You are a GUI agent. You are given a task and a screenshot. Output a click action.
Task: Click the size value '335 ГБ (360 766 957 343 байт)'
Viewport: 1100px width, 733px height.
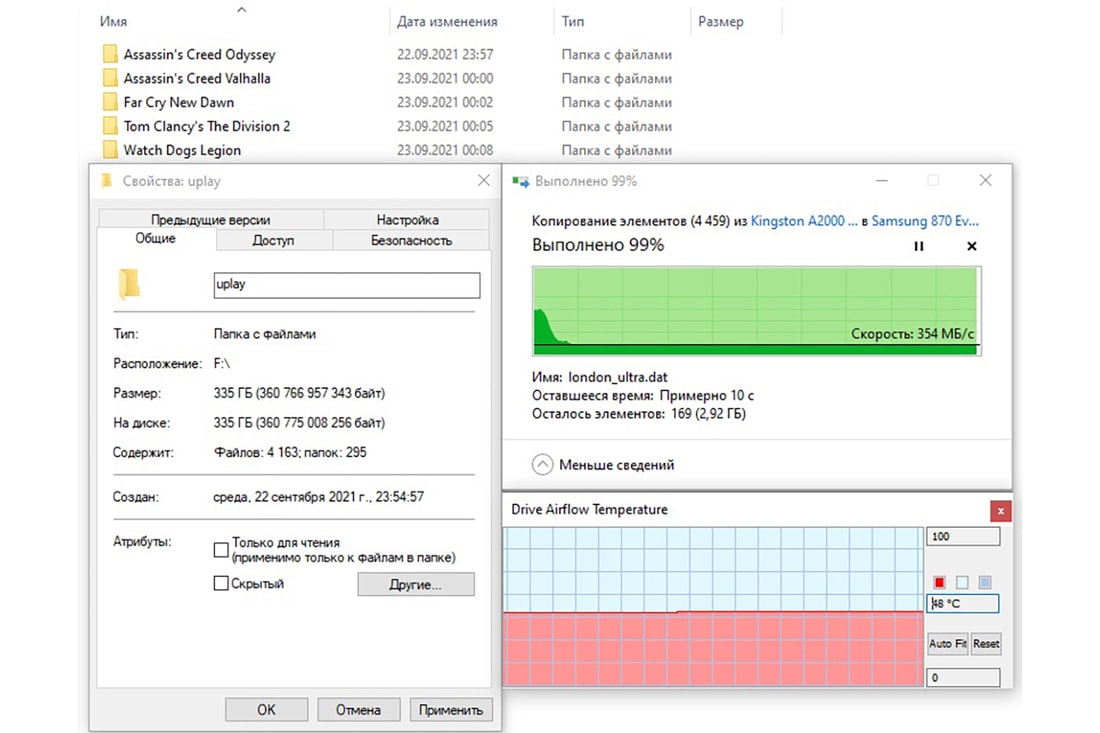(x=299, y=393)
